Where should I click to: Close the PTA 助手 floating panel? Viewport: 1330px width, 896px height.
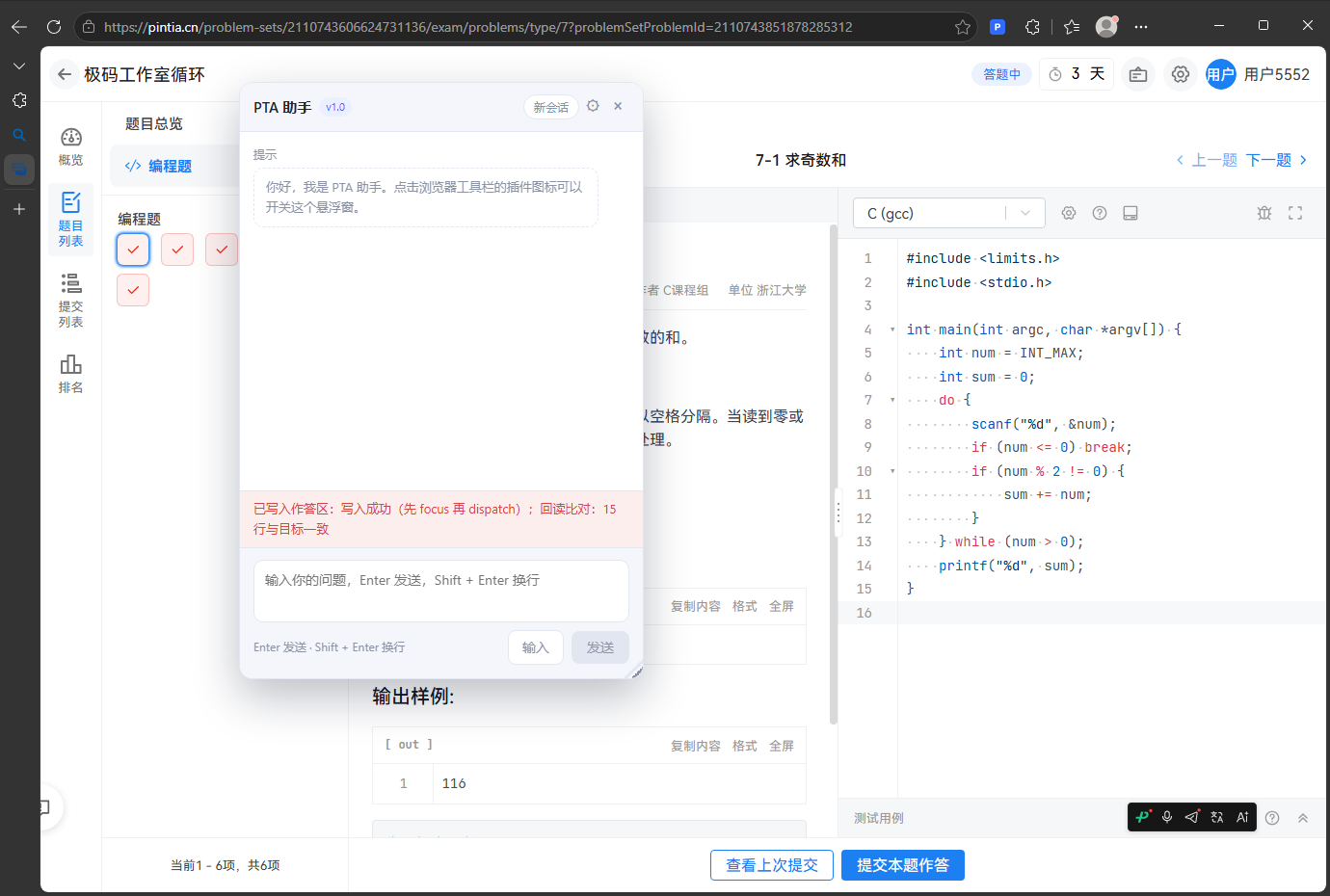point(618,106)
